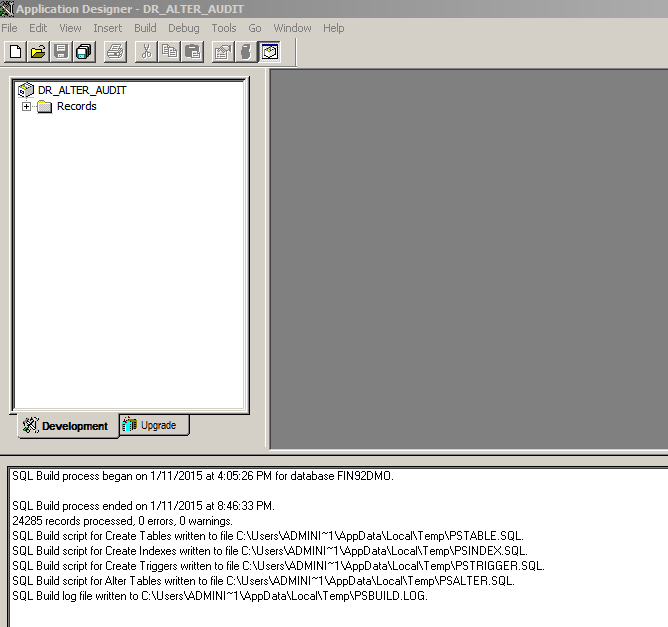The height and width of the screenshot is (627, 668).
Task: Click the DR_ALTER_AUDIT project icon in tree
Action: coord(26,90)
